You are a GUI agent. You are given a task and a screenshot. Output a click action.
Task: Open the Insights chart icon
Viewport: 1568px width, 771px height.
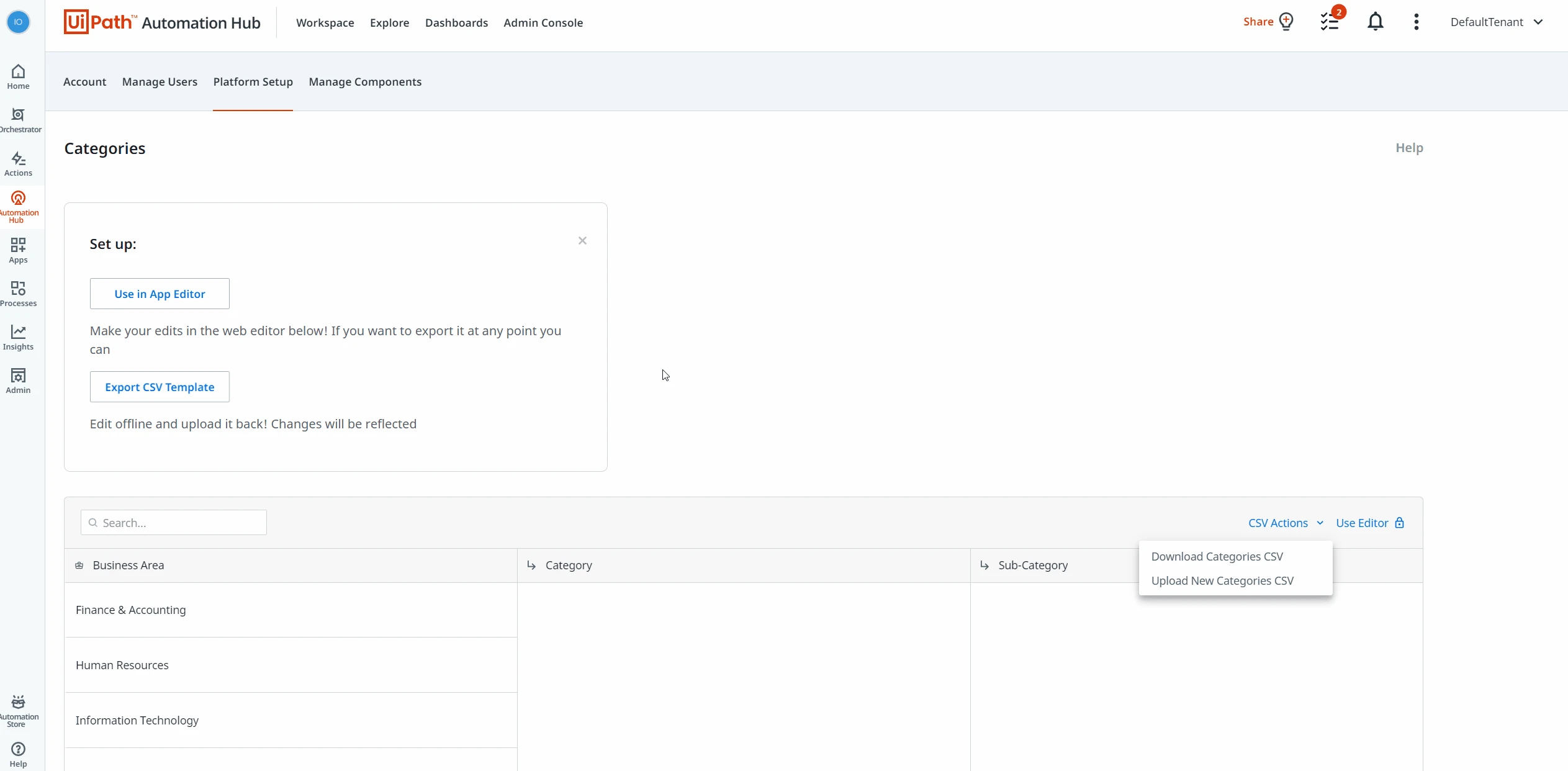pos(19,338)
